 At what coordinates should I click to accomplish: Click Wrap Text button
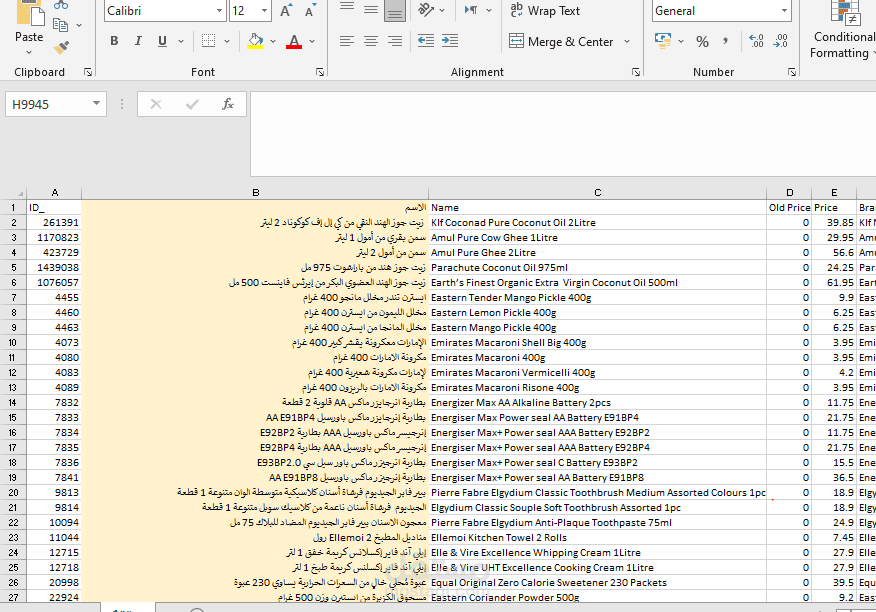tap(545, 11)
